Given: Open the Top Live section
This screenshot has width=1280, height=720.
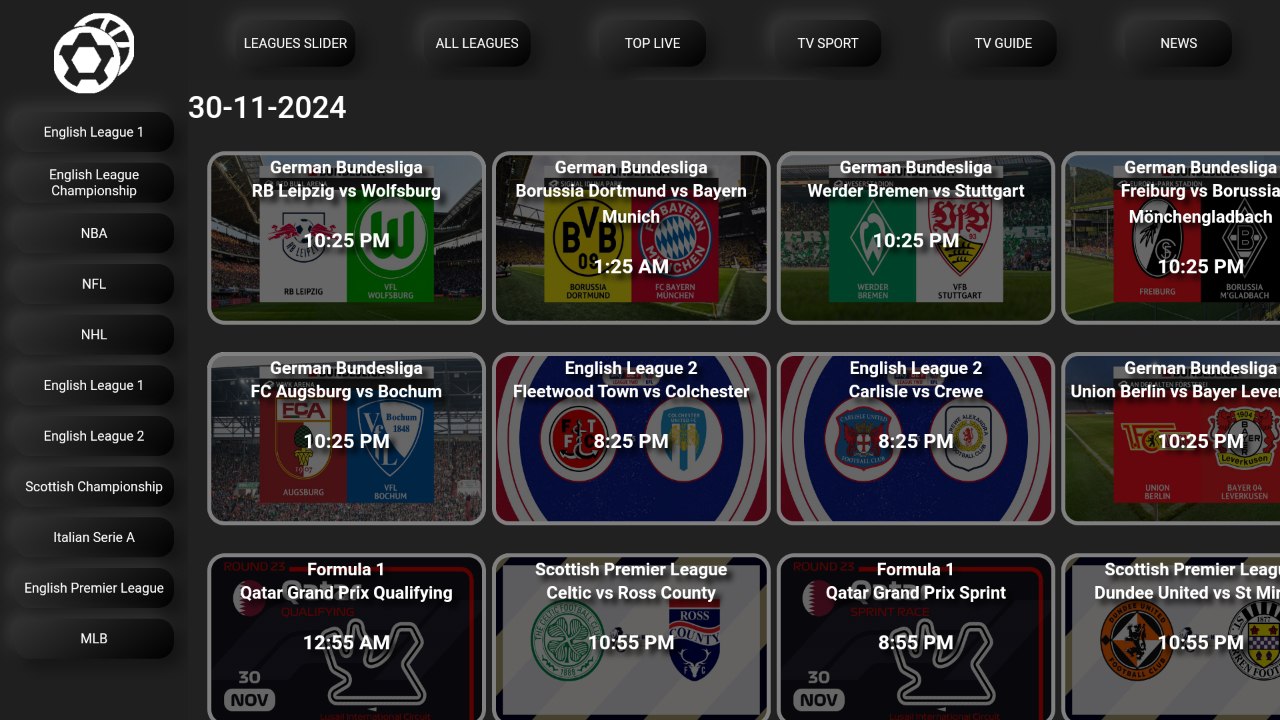Looking at the screenshot, I should click(652, 43).
